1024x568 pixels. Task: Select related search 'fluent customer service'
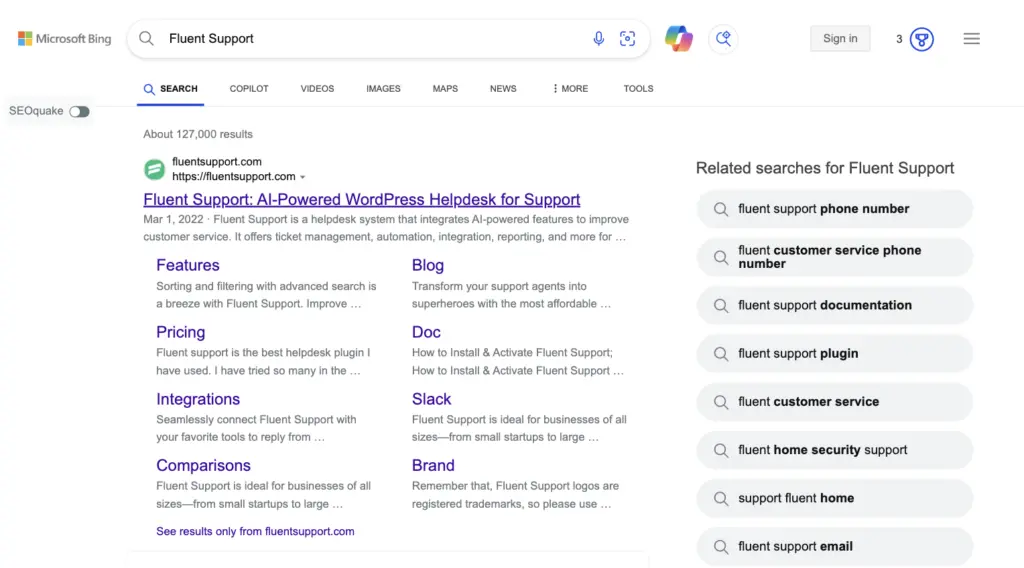pos(835,402)
